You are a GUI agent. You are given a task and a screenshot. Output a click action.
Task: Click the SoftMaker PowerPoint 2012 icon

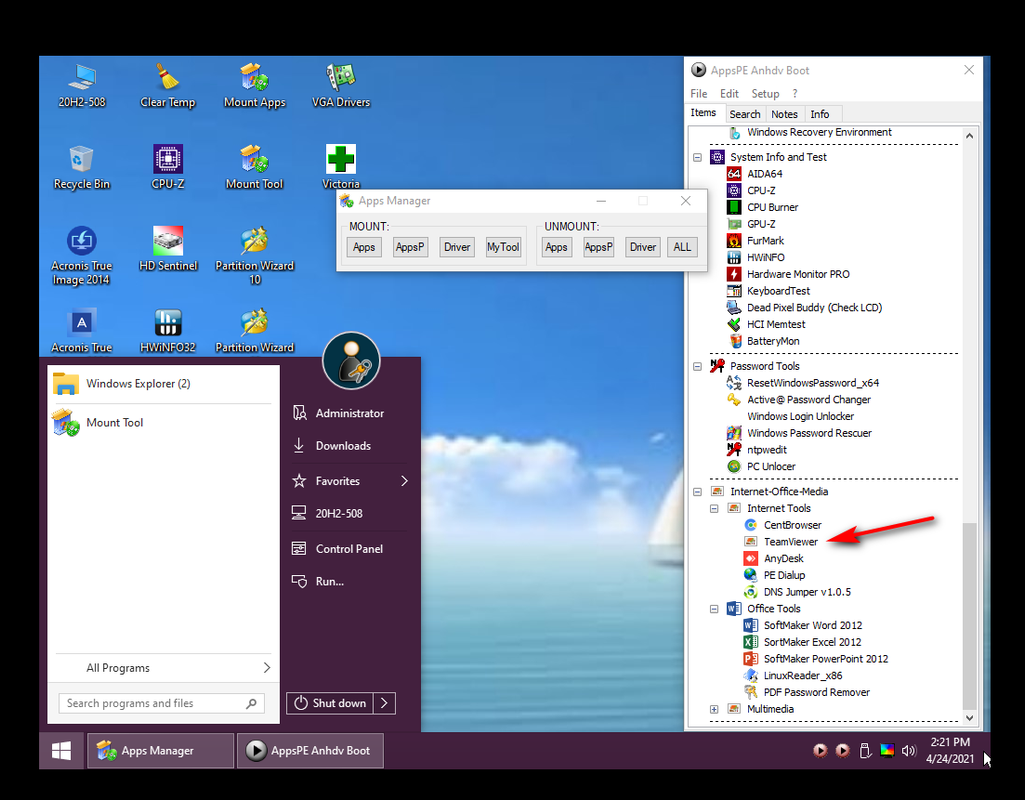(x=751, y=659)
